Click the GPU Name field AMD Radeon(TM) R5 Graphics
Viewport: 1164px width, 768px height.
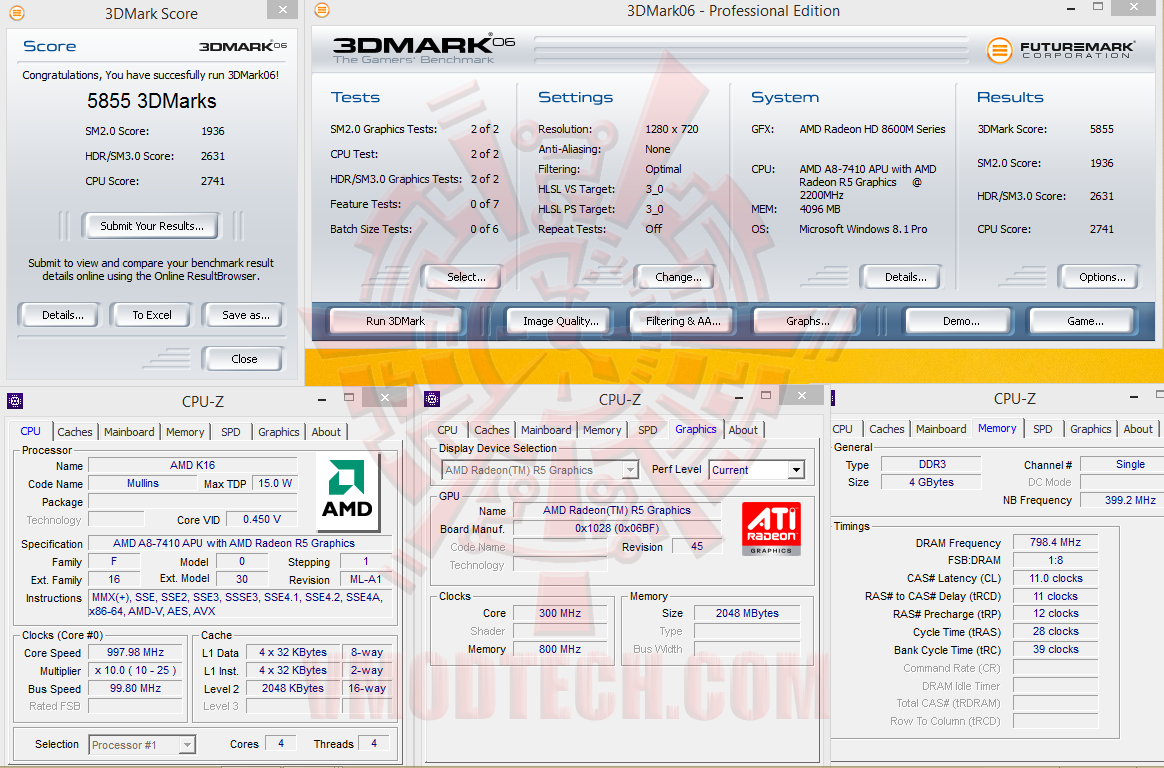point(617,511)
